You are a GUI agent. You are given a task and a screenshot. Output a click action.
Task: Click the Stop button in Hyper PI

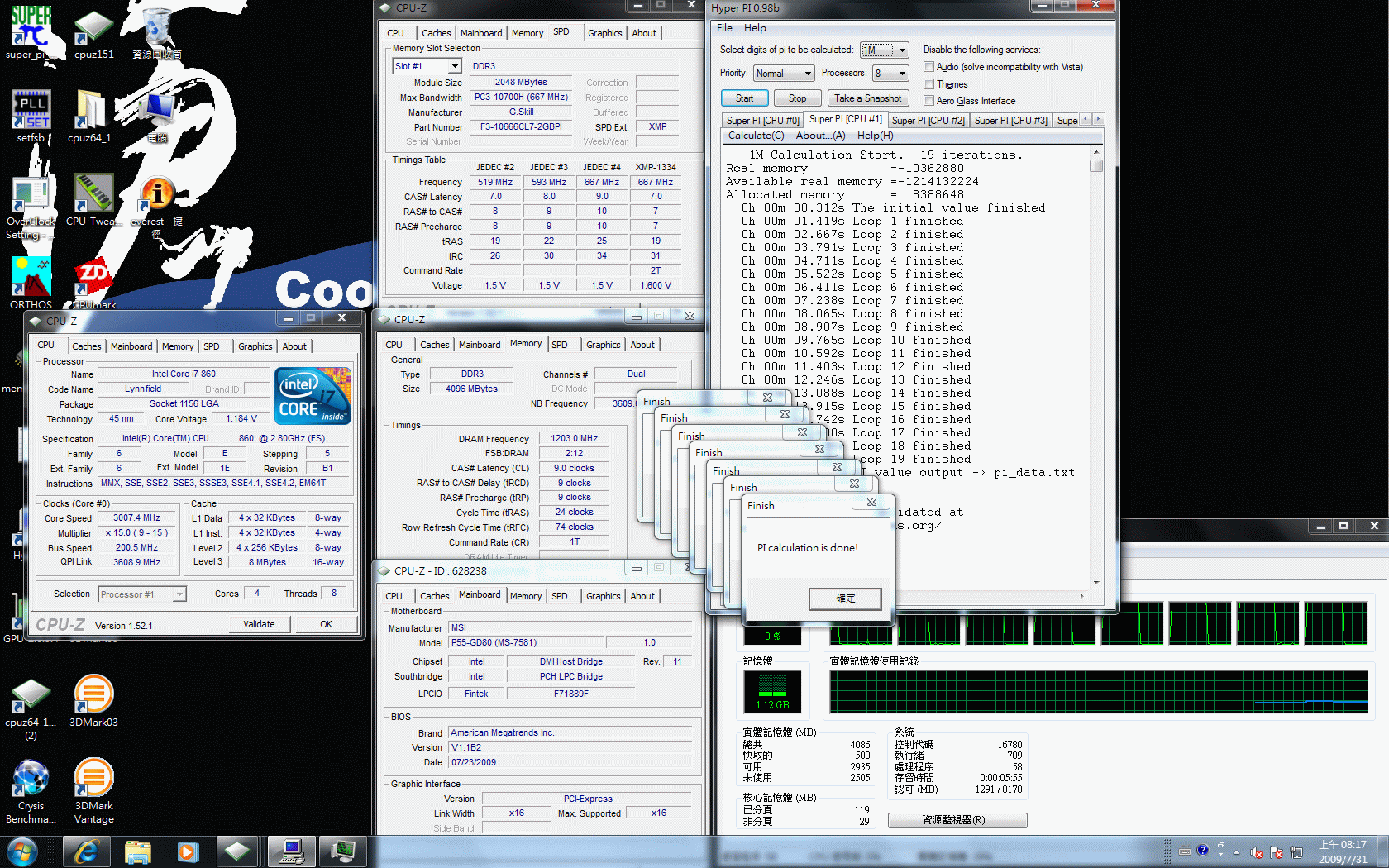tap(797, 98)
